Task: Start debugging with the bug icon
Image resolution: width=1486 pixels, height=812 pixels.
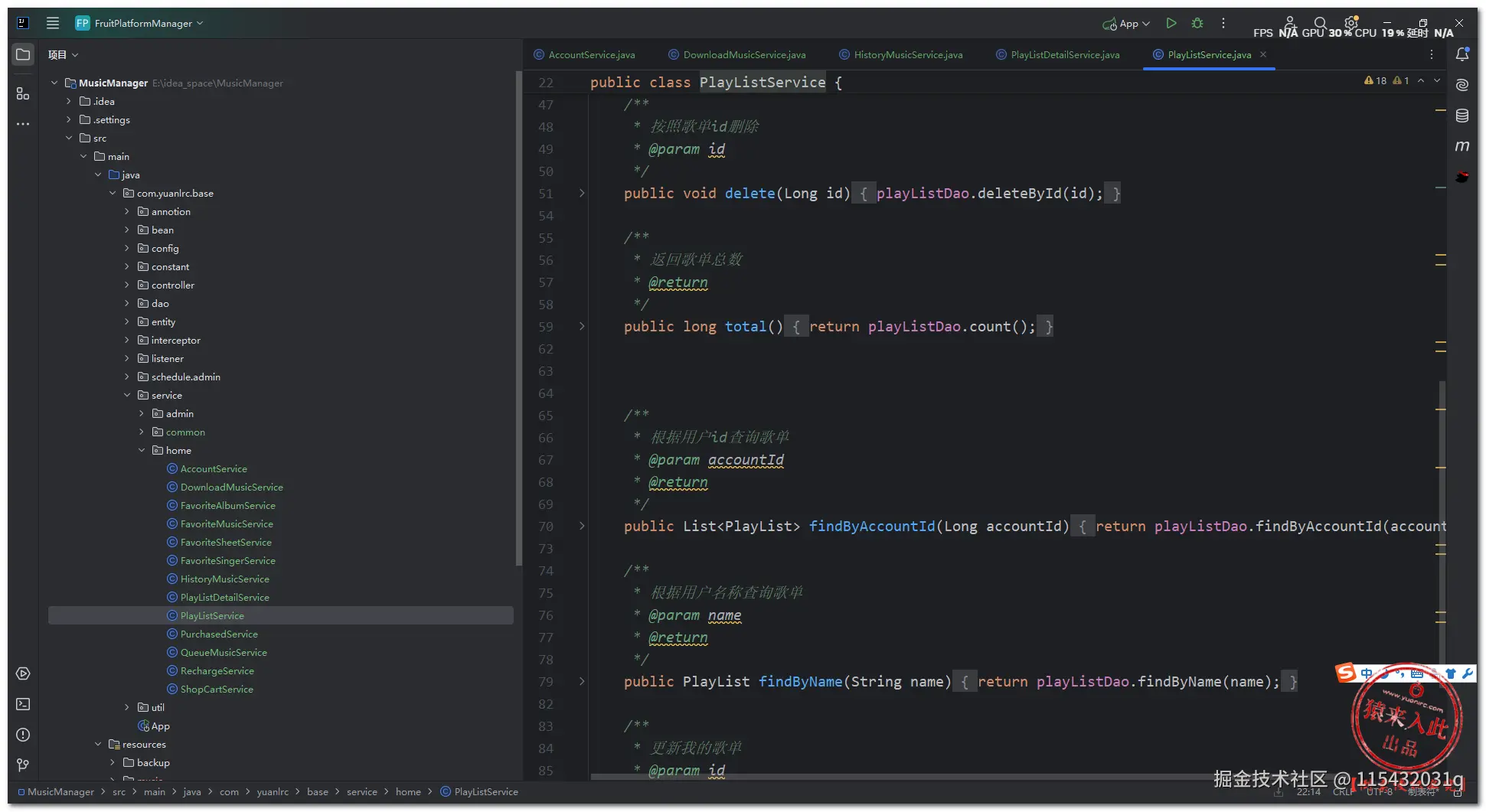Action: point(1197,23)
